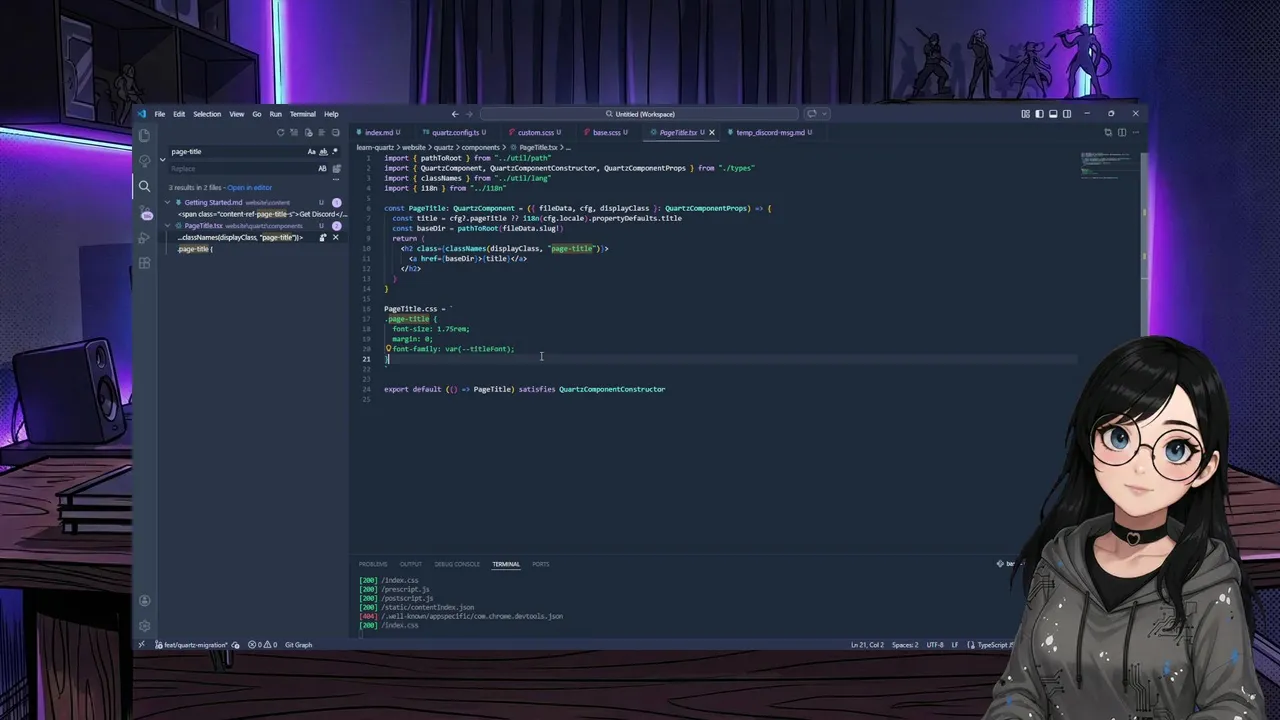
Task: Toggle Match Case in search box
Action: (x=311, y=152)
